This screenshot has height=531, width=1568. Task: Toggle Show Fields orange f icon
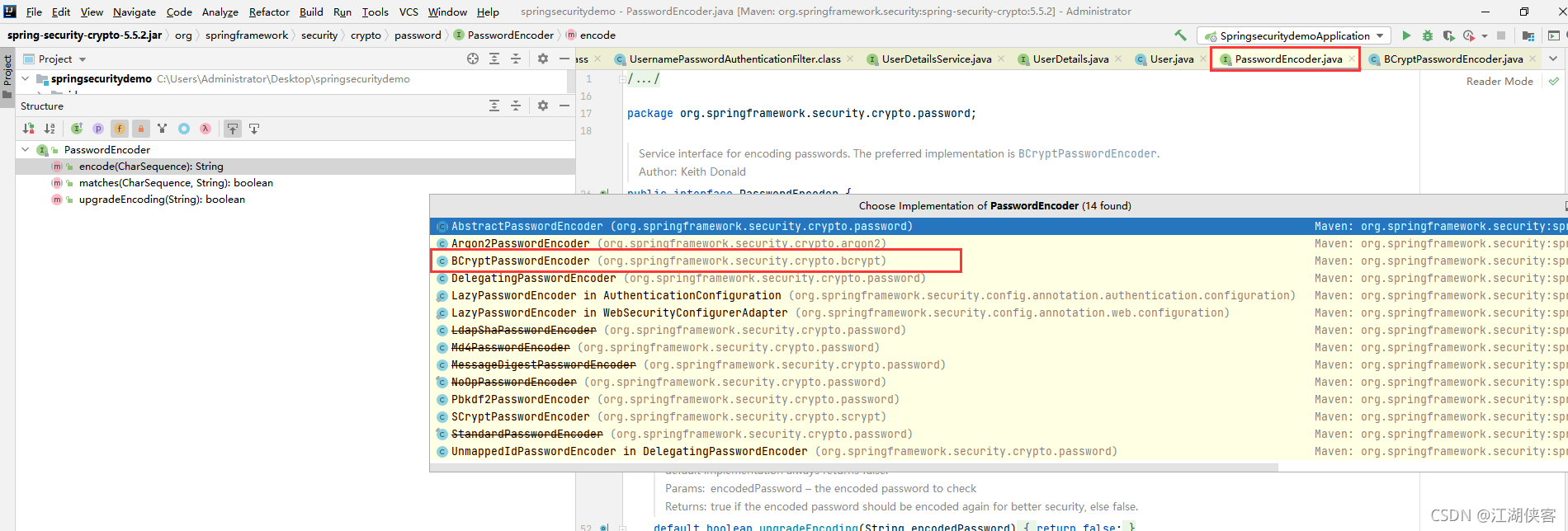pos(120,129)
